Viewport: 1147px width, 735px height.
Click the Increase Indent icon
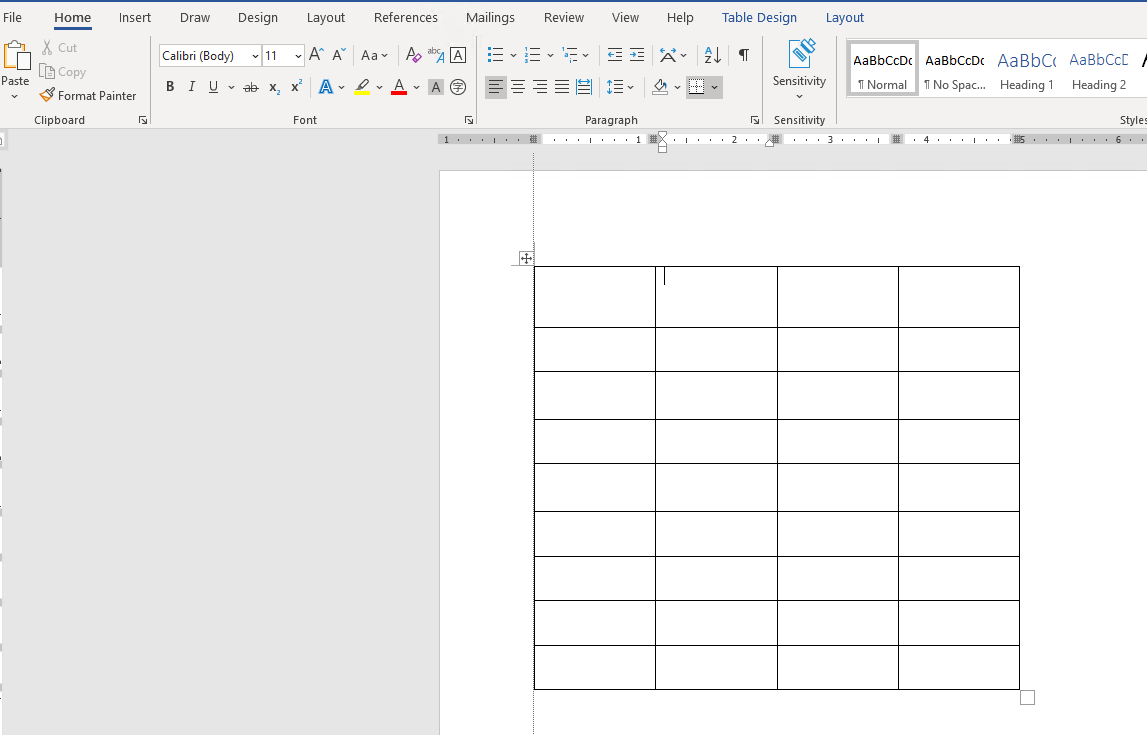coord(636,55)
